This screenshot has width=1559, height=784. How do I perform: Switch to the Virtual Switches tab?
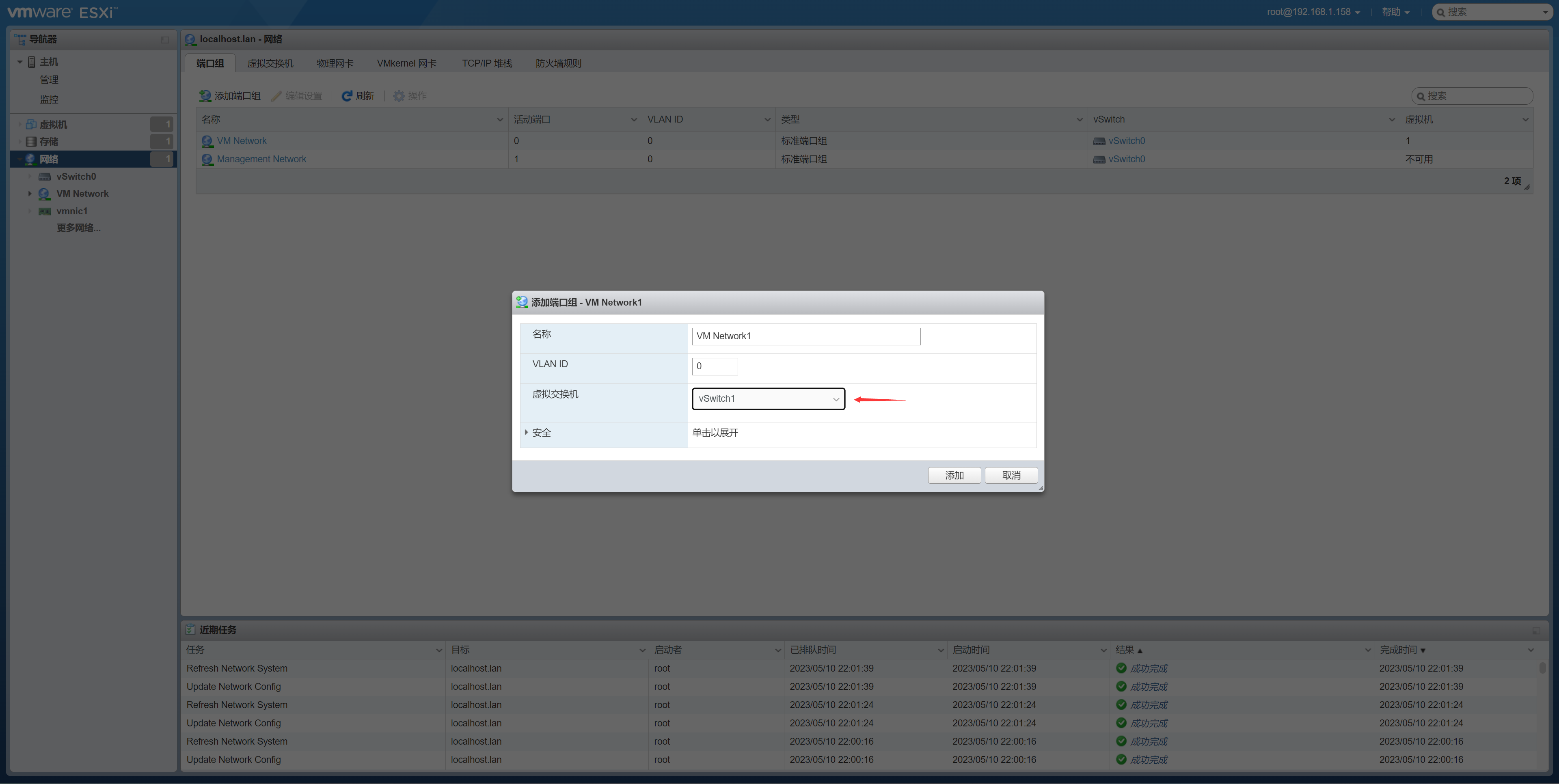pyautogui.click(x=270, y=64)
